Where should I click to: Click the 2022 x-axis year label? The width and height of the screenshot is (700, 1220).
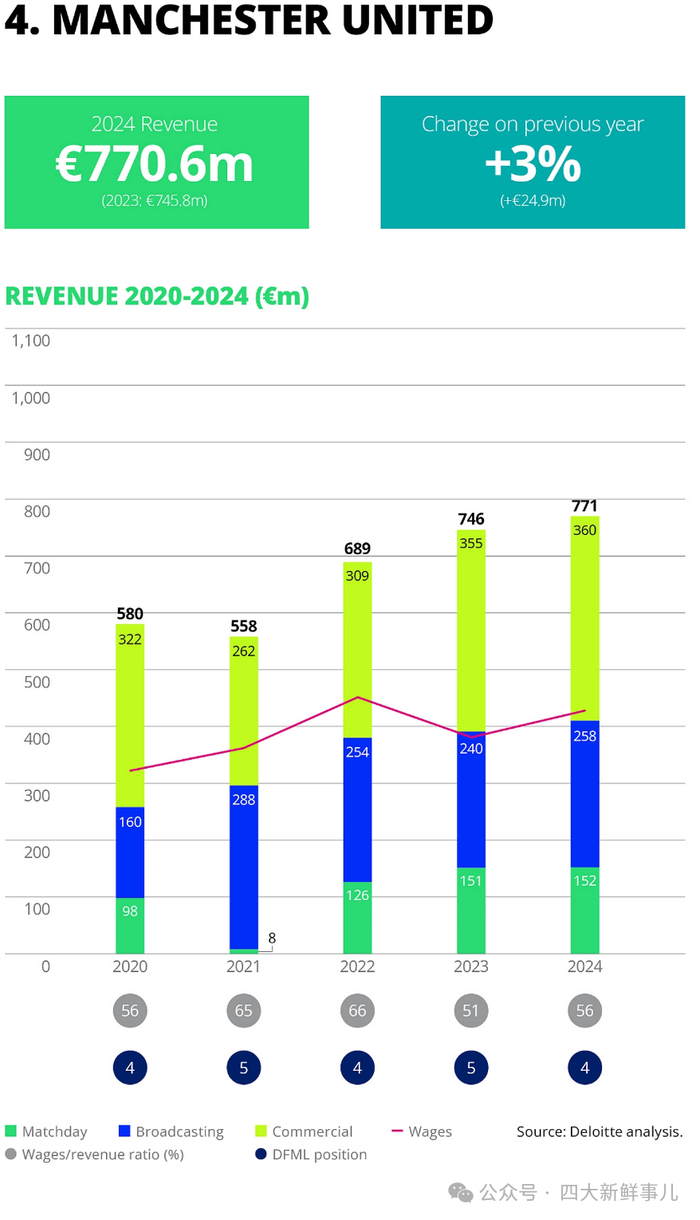coord(357,967)
